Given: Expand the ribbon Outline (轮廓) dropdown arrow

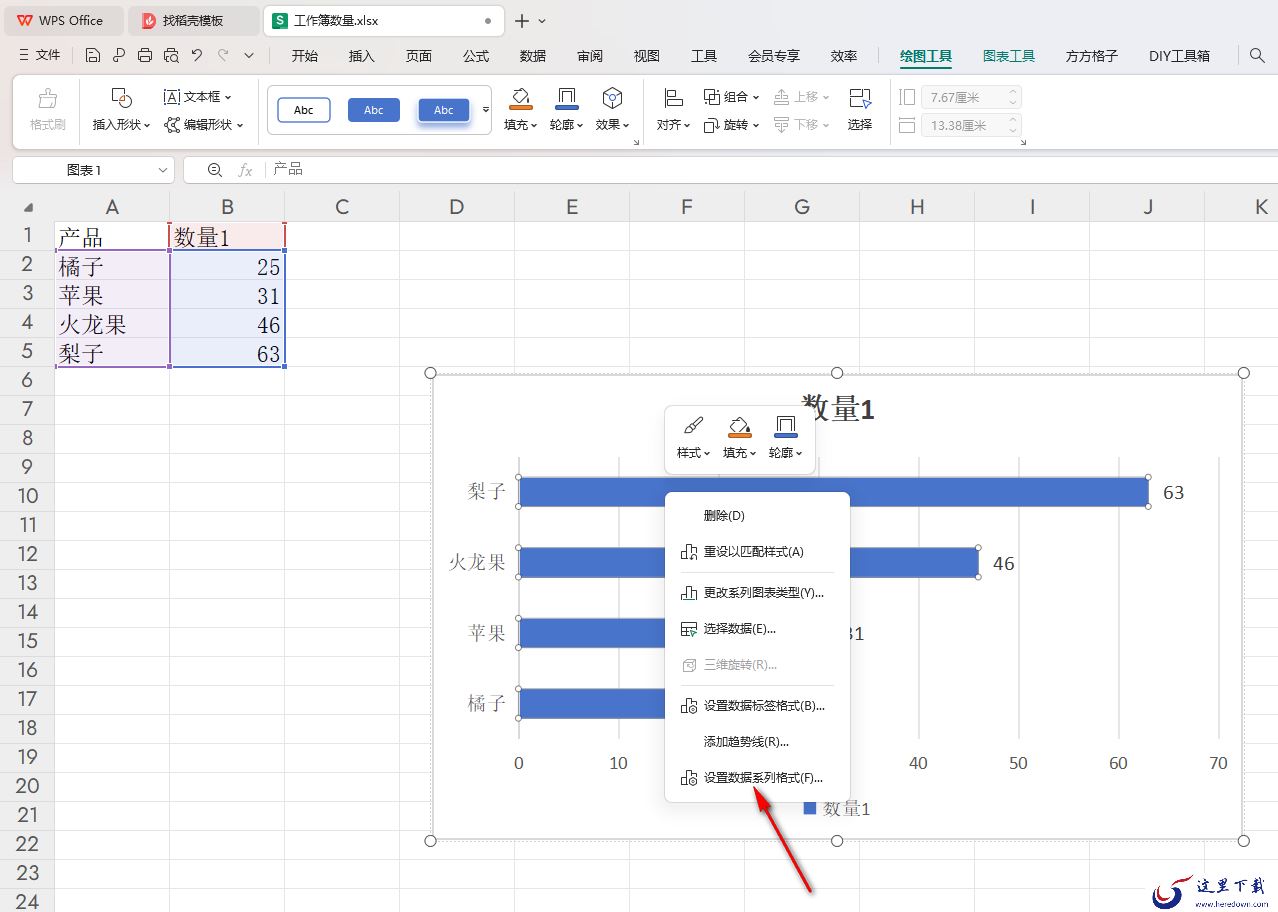Looking at the screenshot, I should (x=581, y=125).
